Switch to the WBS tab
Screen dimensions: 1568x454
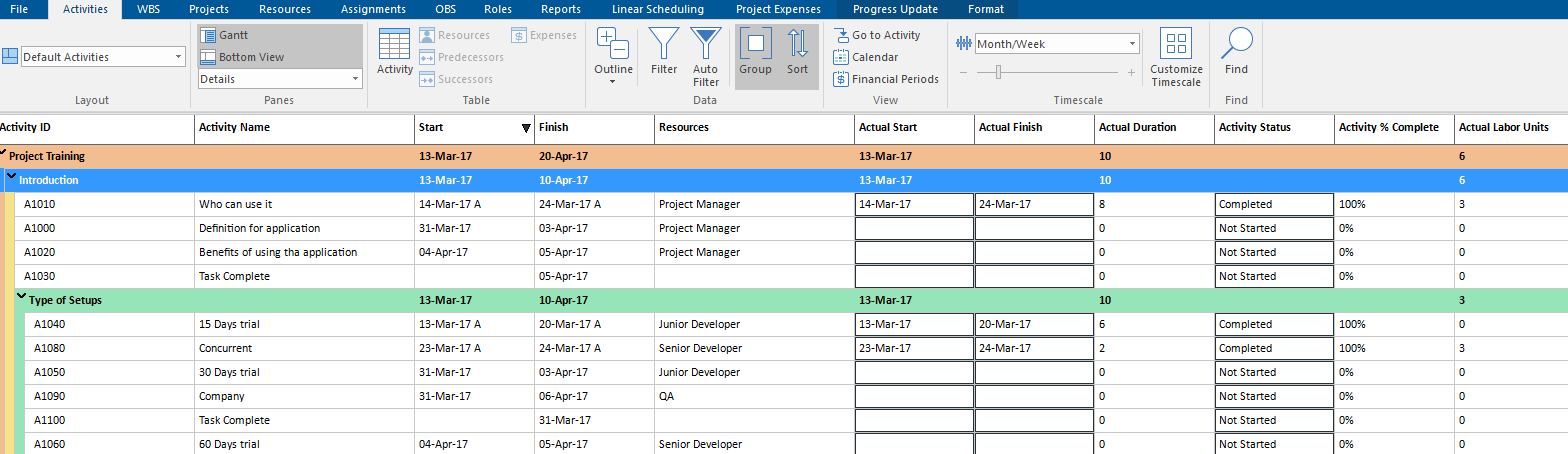148,9
